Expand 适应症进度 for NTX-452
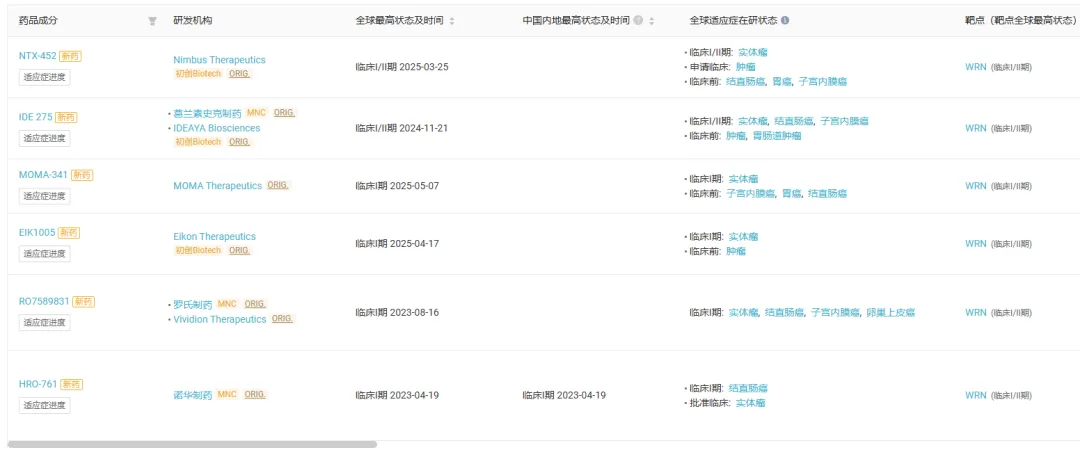 coord(45,77)
